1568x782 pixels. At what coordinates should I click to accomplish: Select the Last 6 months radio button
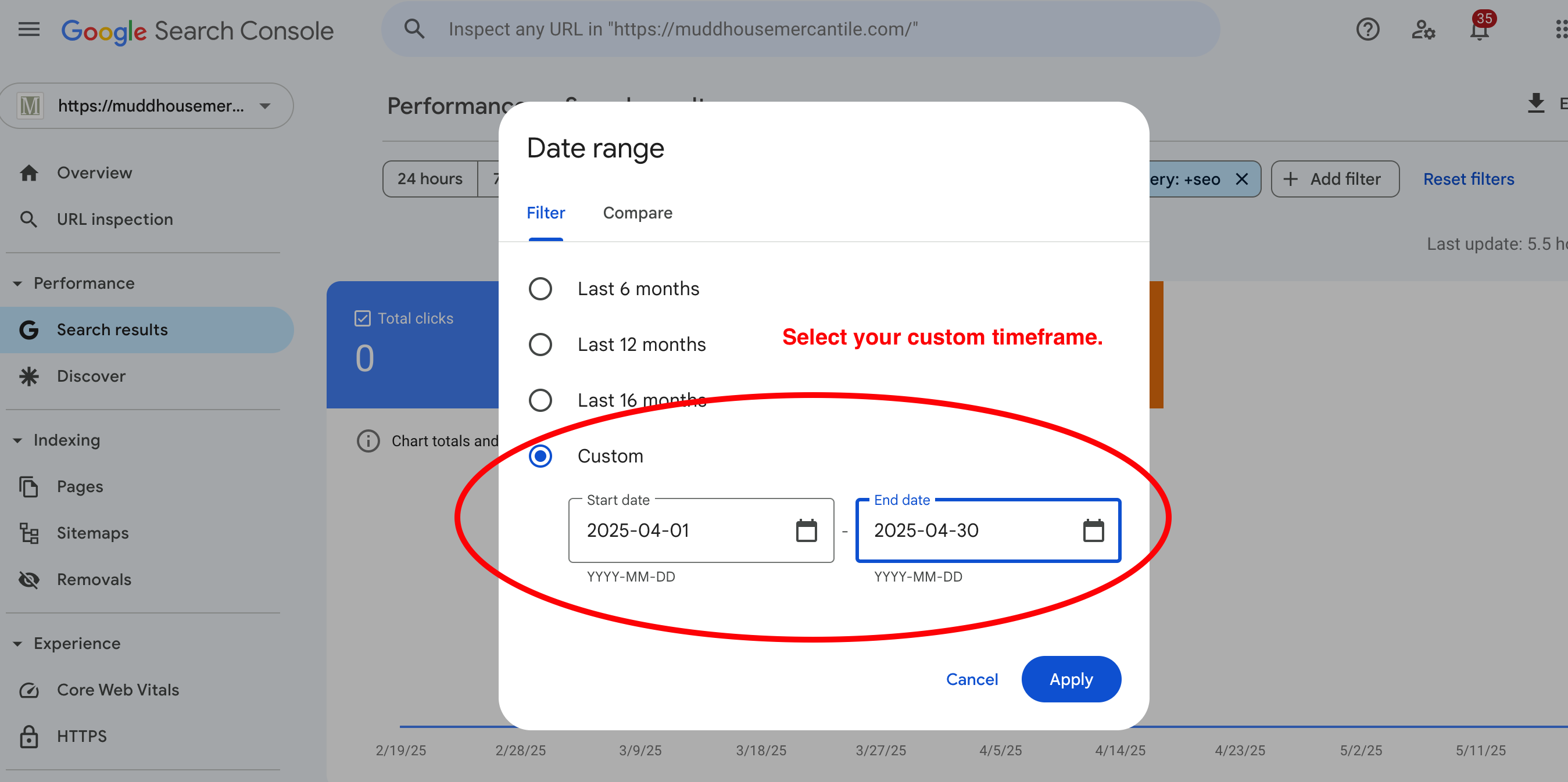tap(540, 289)
